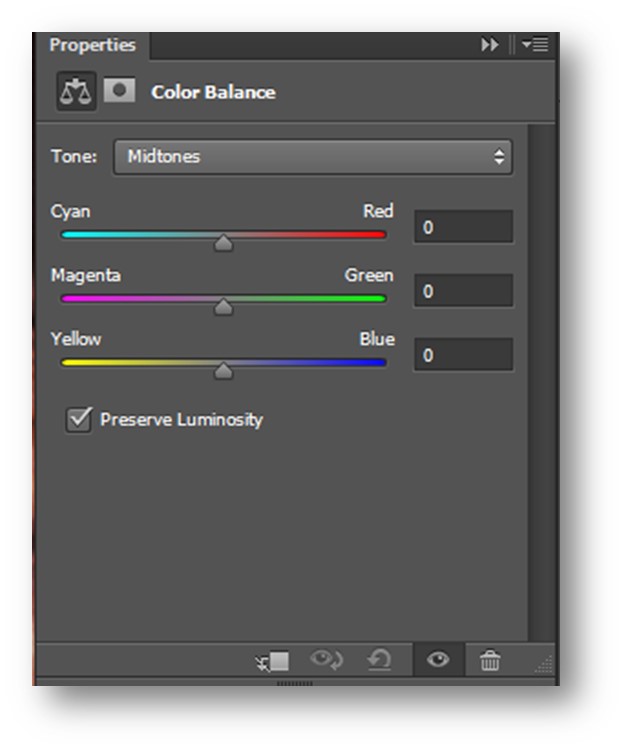Click the Preserve Luminosity label text
625x751 pixels.
(x=181, y=419)
